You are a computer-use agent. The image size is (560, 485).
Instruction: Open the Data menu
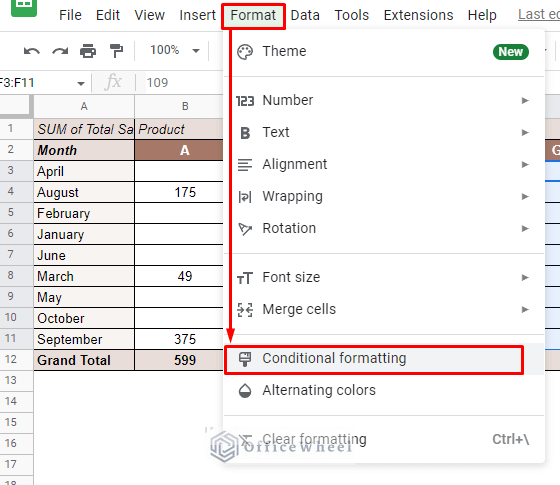click(x=305, y=15)
